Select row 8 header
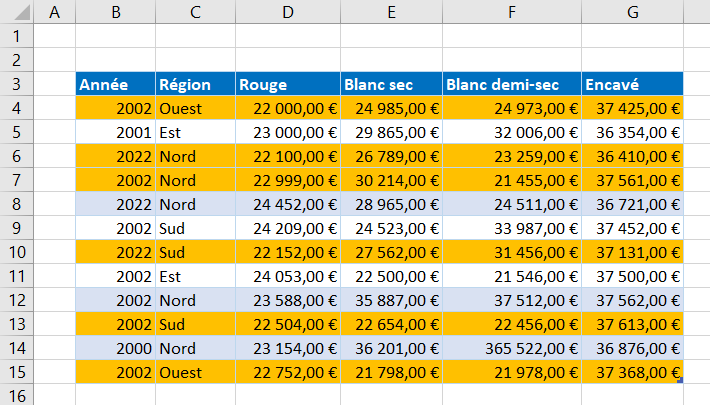 pyautogui.click(x=17, y=204)
